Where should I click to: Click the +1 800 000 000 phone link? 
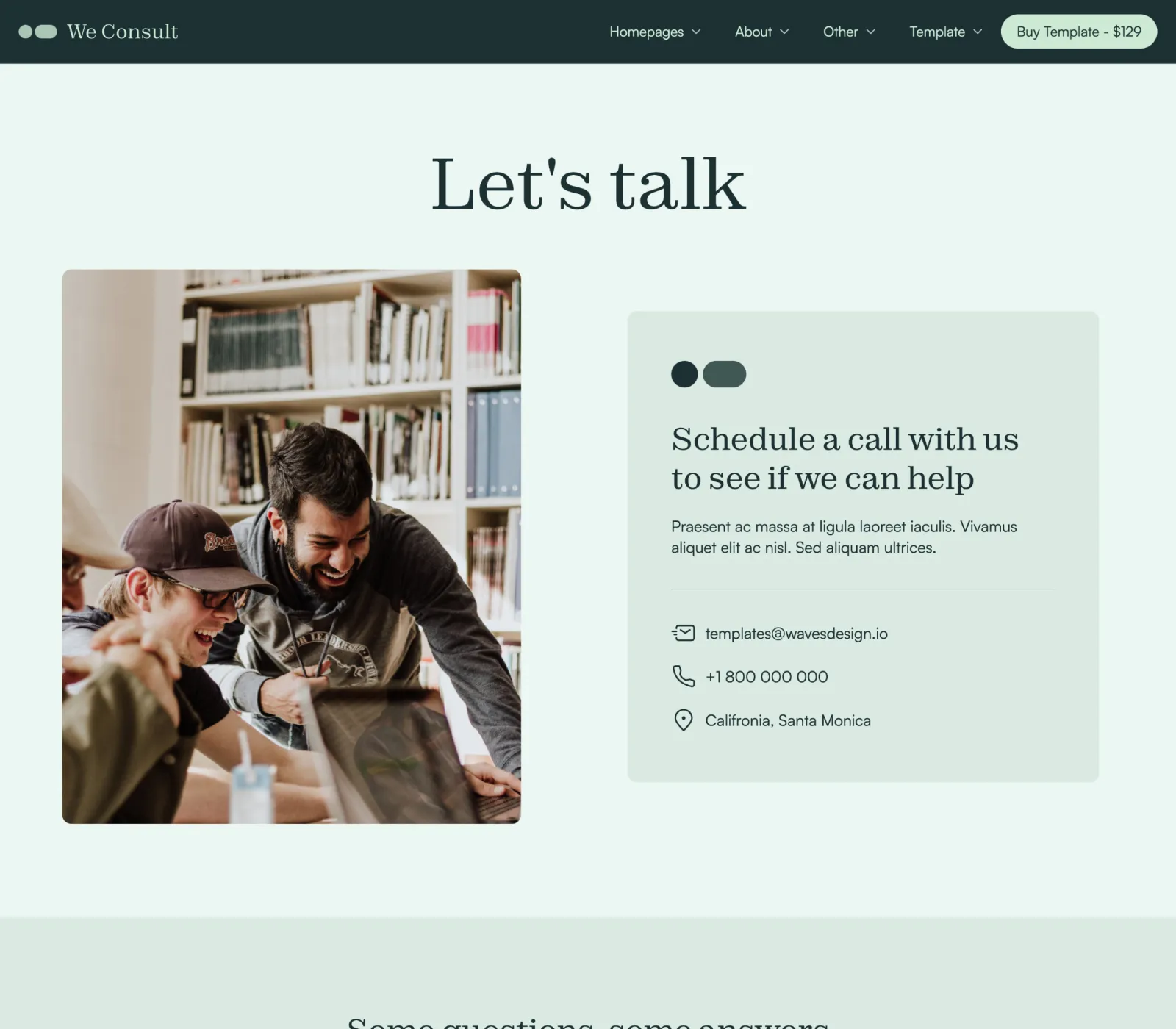pos(767,677)
